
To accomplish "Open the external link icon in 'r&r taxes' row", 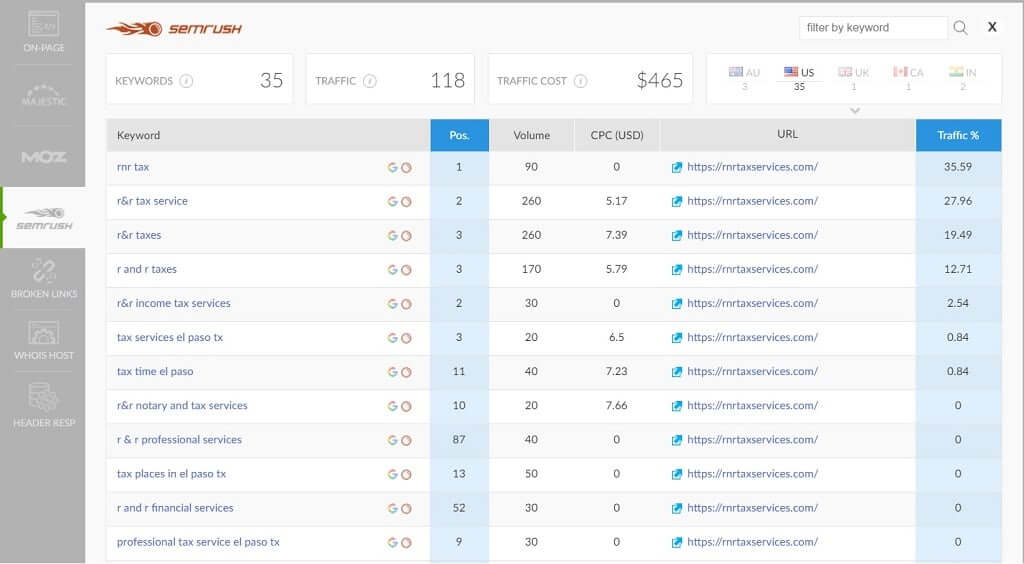I will tap(677, 236).
